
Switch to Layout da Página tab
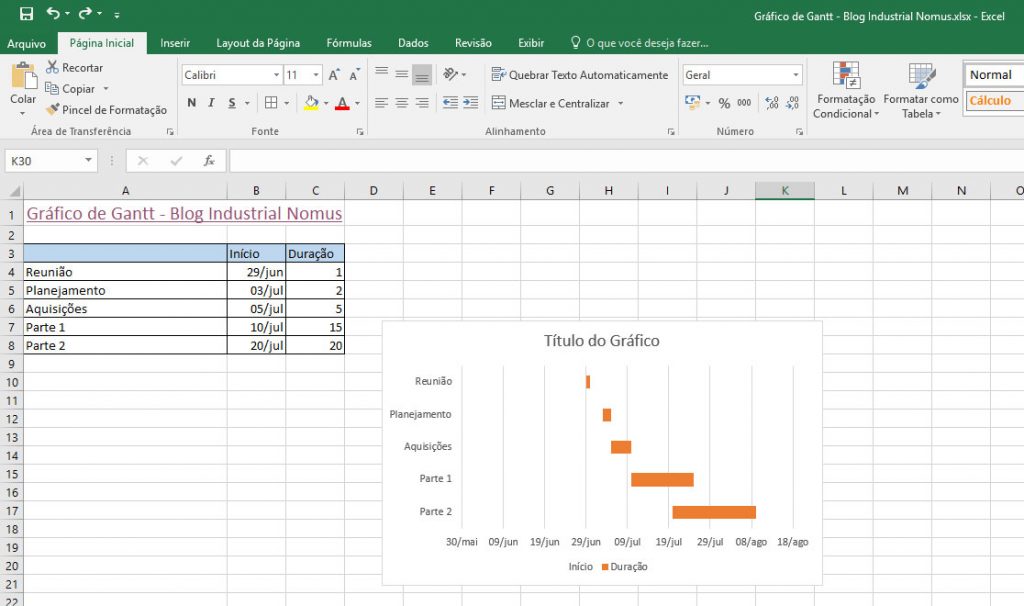pos(258,43)
